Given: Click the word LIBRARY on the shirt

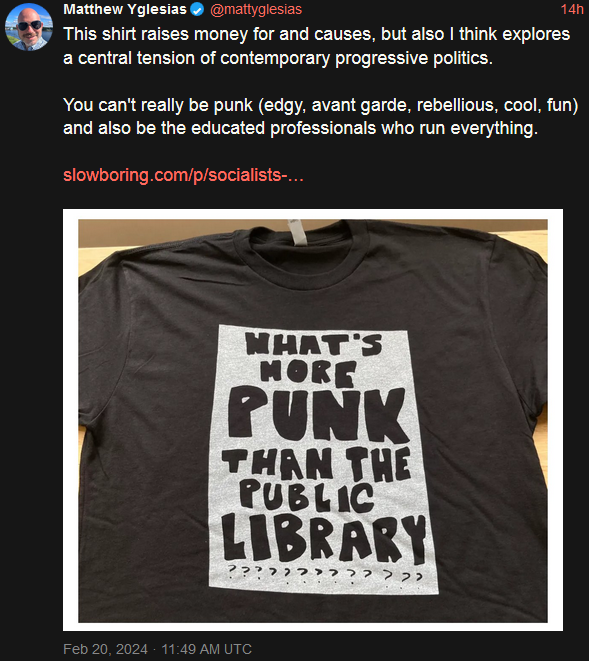Looking at the screenshot, I should point(324,539).
